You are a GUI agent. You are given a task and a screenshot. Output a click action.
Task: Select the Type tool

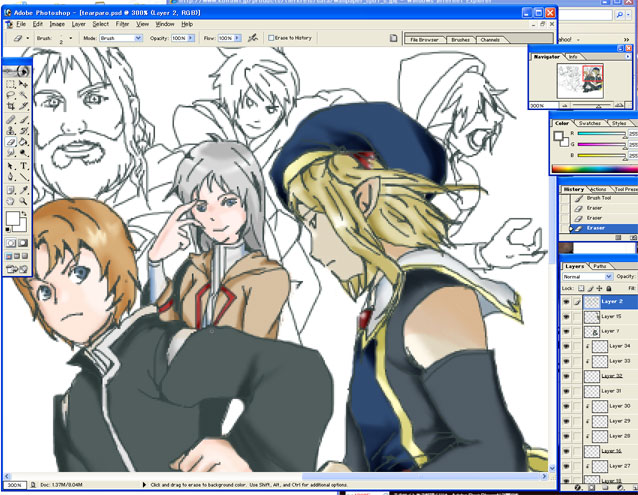tap(23, 166)
